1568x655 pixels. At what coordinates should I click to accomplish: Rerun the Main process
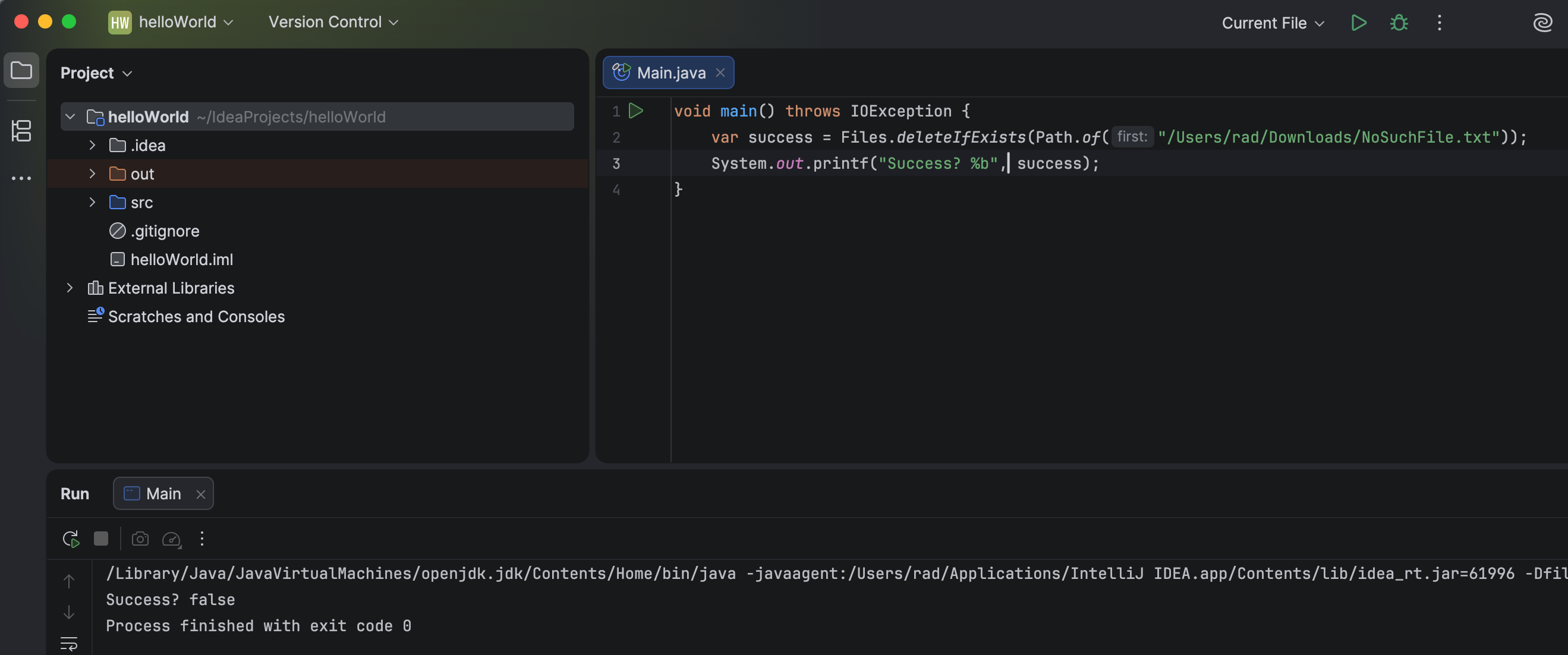point(71,539)
